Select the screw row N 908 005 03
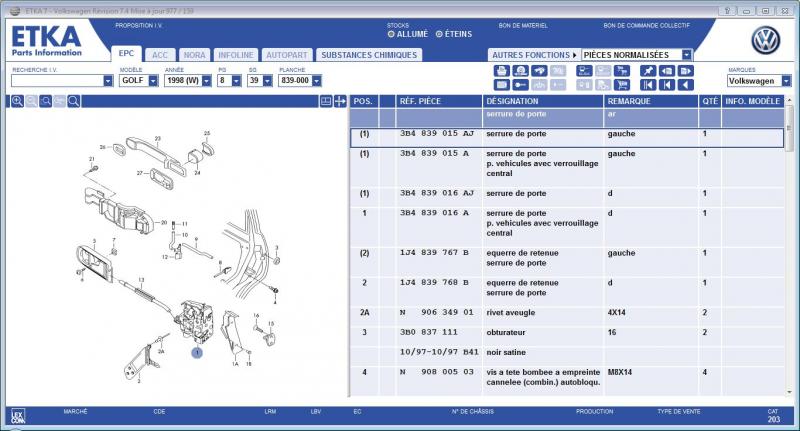This screenshot has width=800, height=431. [x=566, y=381]
